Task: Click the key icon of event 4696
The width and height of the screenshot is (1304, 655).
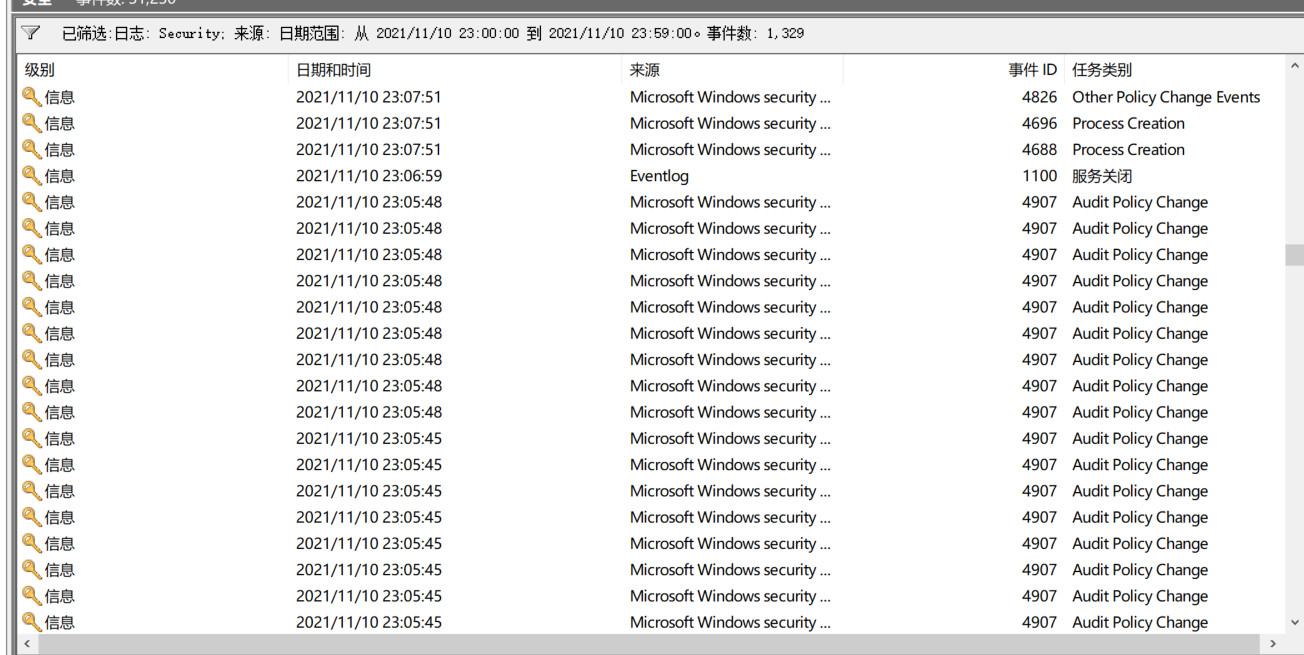Action: coord(32,123)
